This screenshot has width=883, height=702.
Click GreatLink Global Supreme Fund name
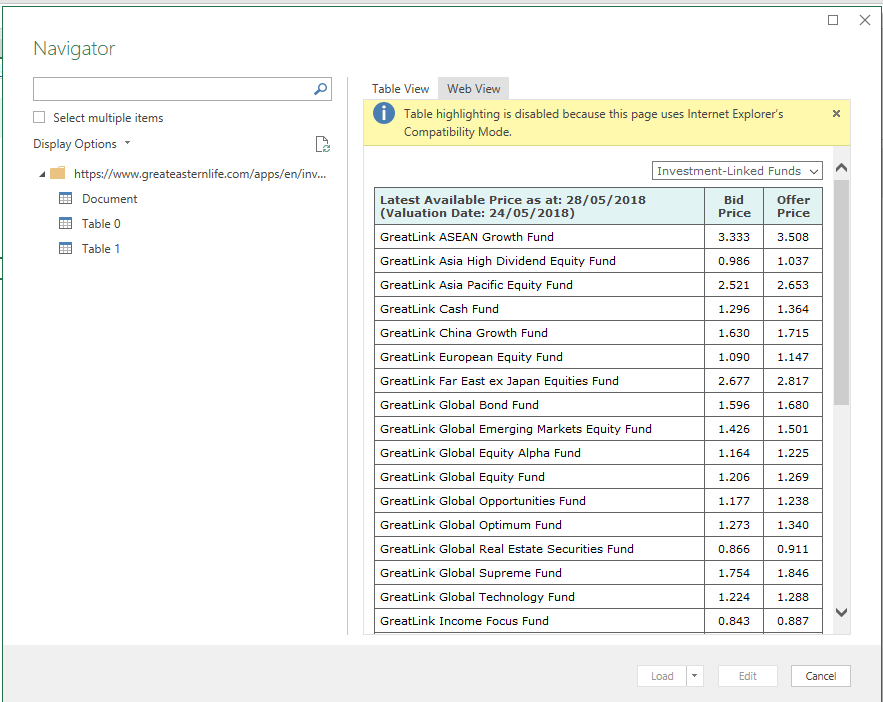coord(471,573)
